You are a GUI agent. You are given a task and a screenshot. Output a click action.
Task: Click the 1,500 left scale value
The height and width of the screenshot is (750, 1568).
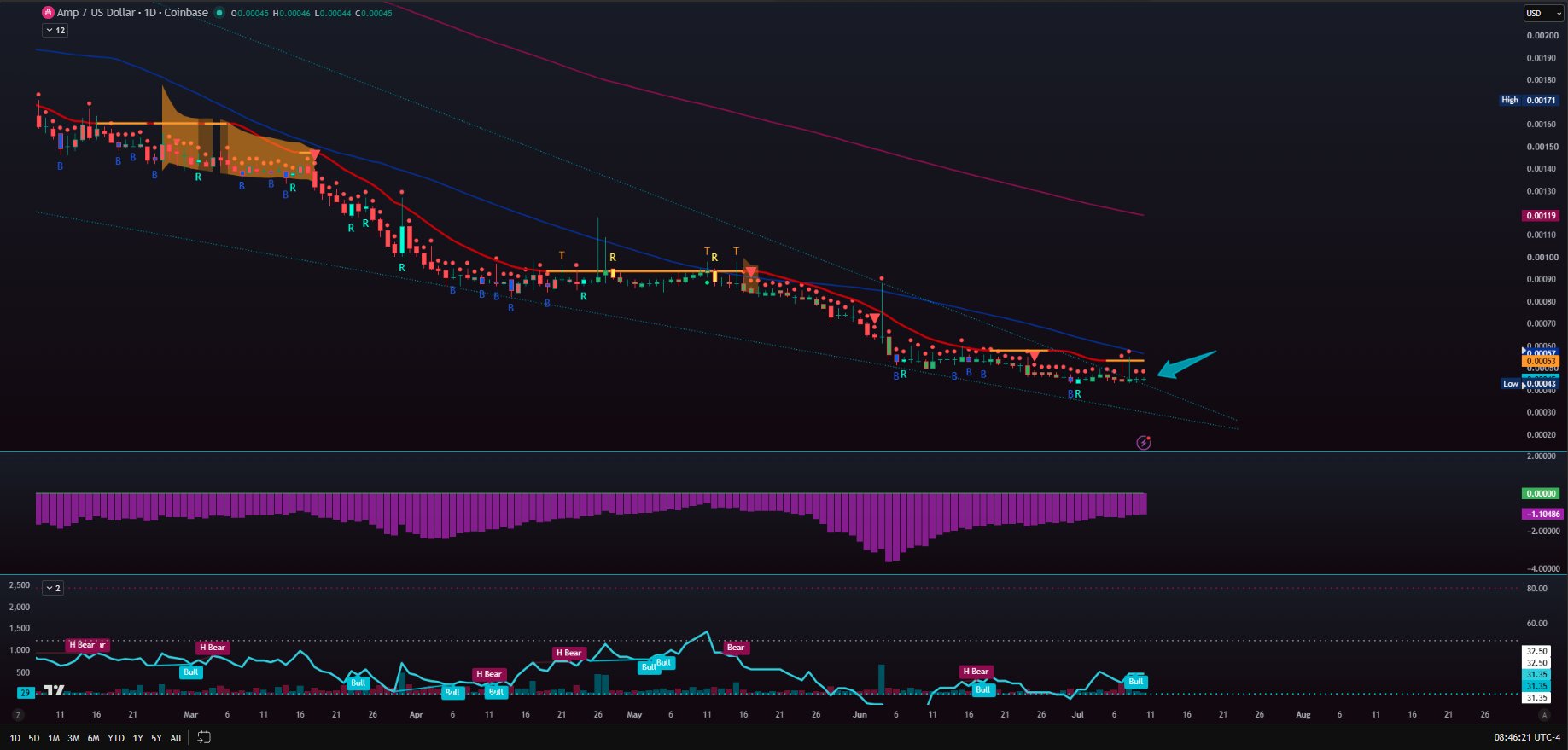pyautogui.click(x=19, y=629)
